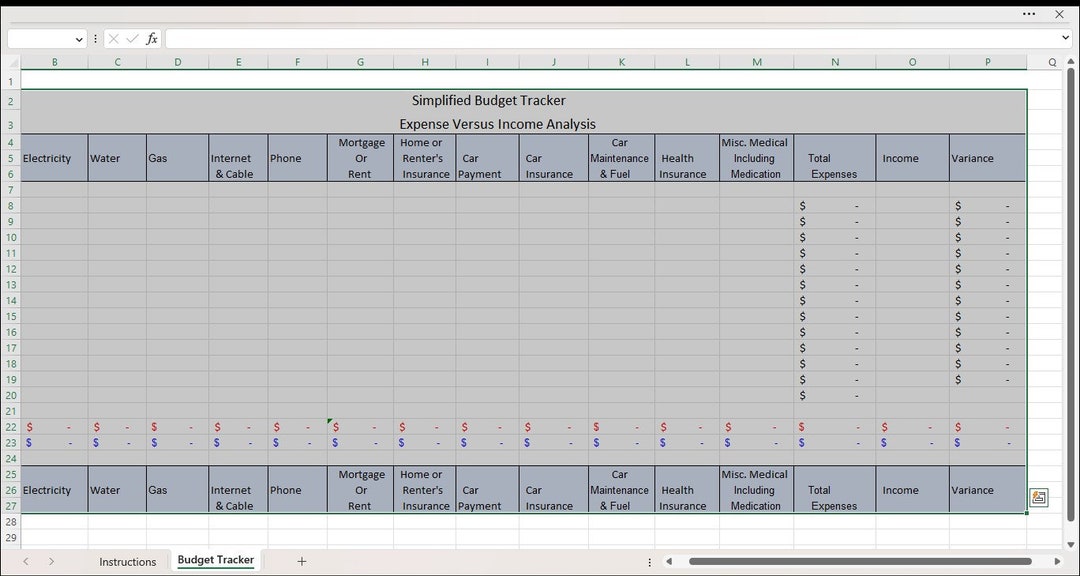Click the next sheet navigation arrow
This screenshot has width=1080, height=576.
coord(52,561)
